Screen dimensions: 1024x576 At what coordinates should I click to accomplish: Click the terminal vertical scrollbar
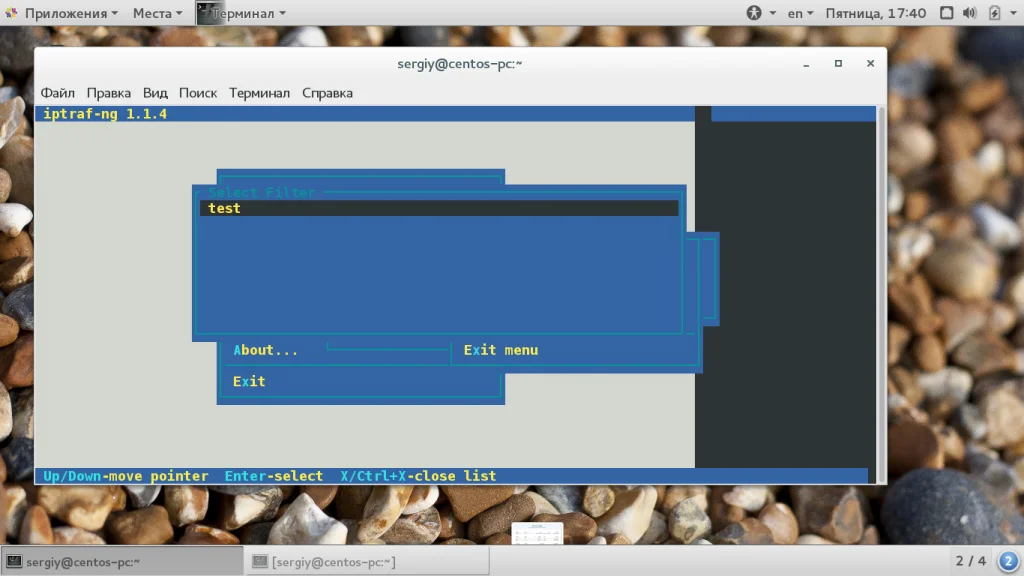881,294
